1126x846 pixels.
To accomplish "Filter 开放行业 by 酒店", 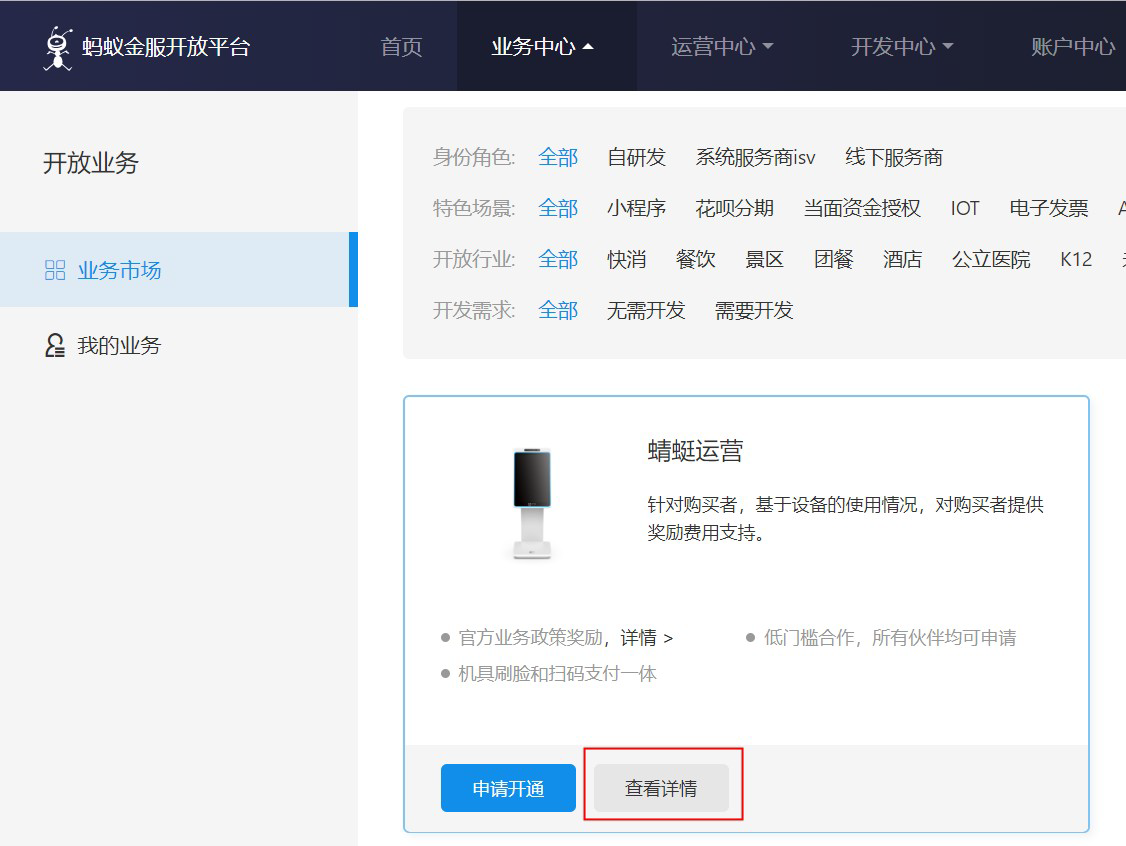I will pyautogui.click(x=903, y=259).
